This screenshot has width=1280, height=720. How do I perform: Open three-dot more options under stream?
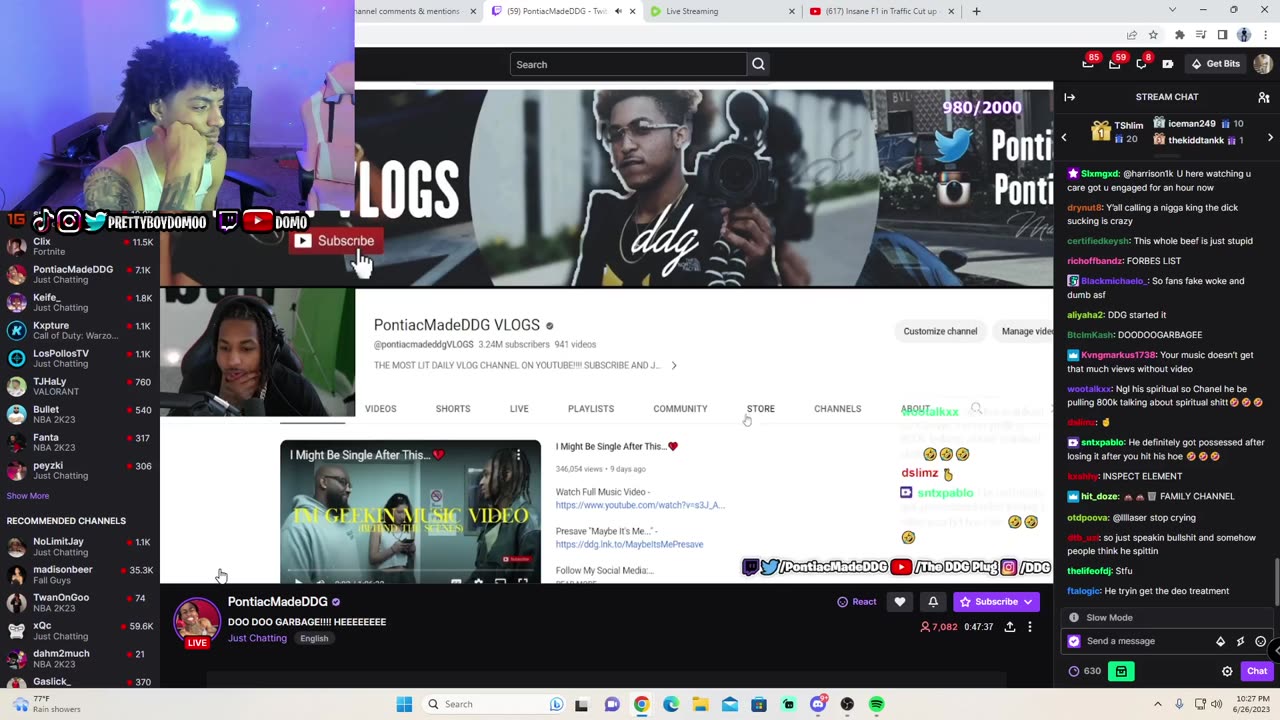point(1030,627)
